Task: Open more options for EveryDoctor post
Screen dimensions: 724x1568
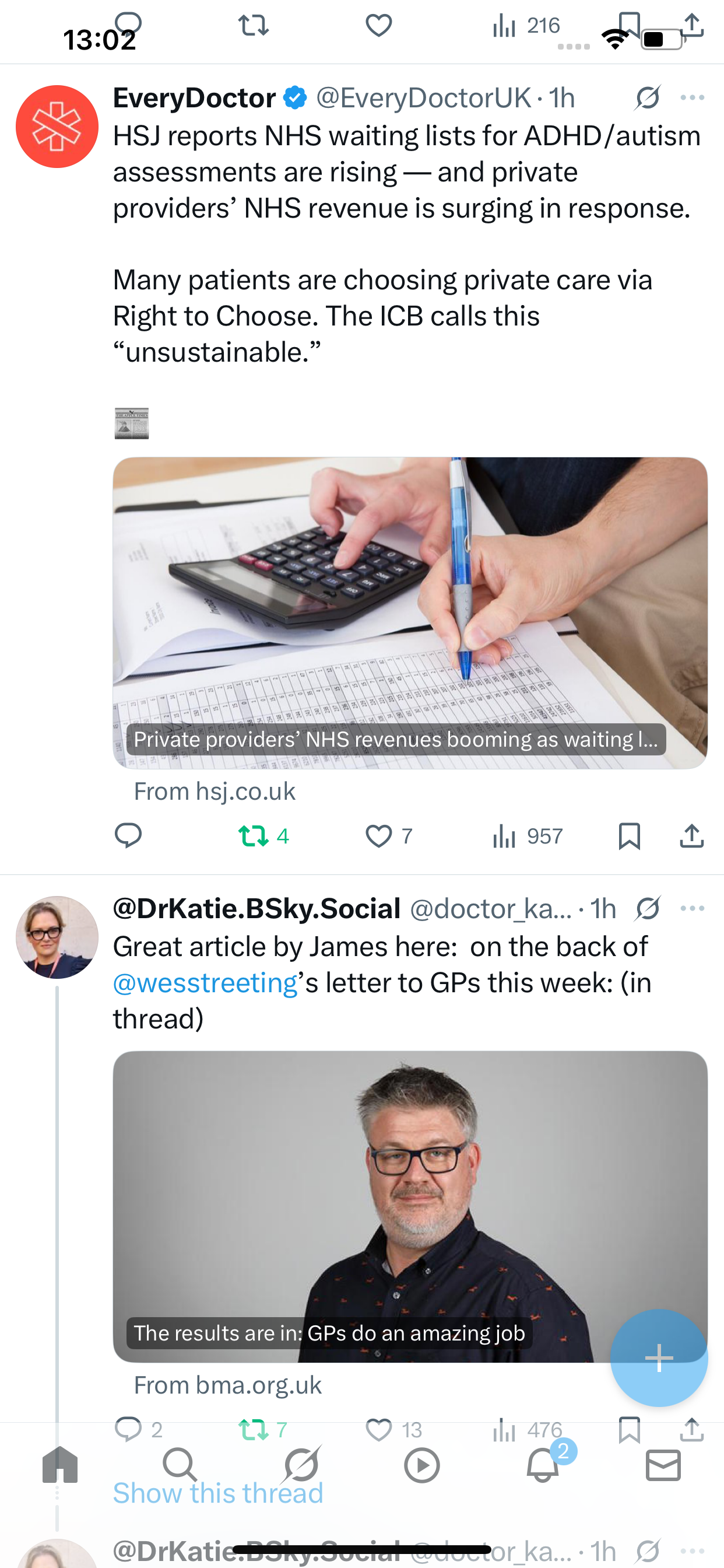Action: pos(693,97)
